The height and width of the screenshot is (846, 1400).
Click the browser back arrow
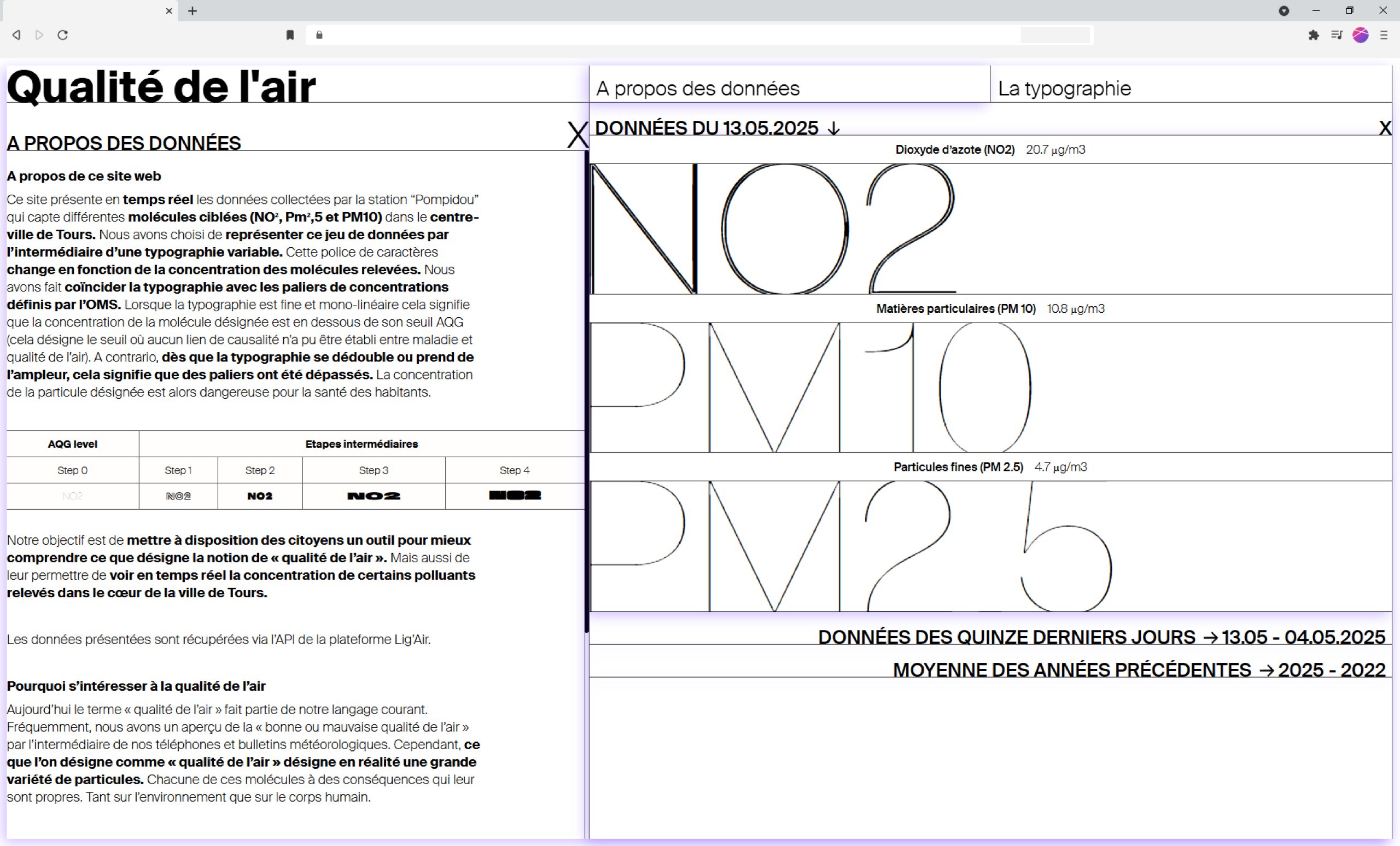pos(16,35)
